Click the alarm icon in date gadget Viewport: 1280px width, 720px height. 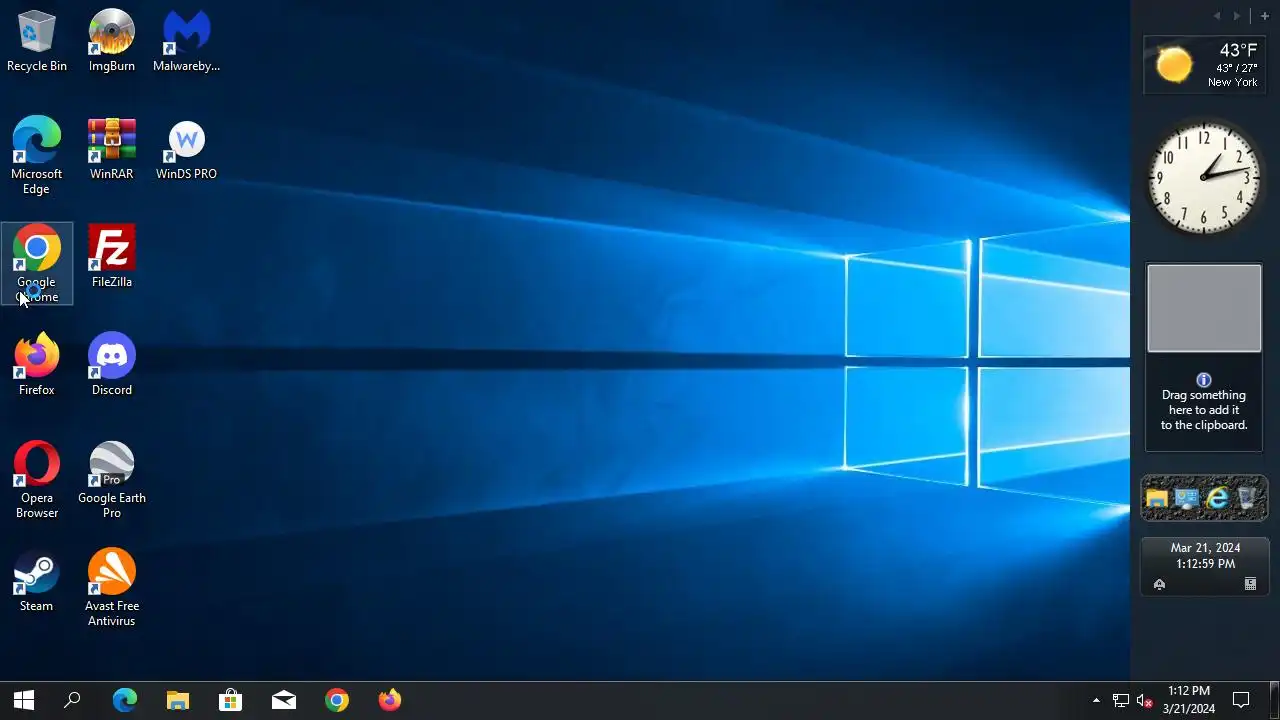tap(1159, 584)
